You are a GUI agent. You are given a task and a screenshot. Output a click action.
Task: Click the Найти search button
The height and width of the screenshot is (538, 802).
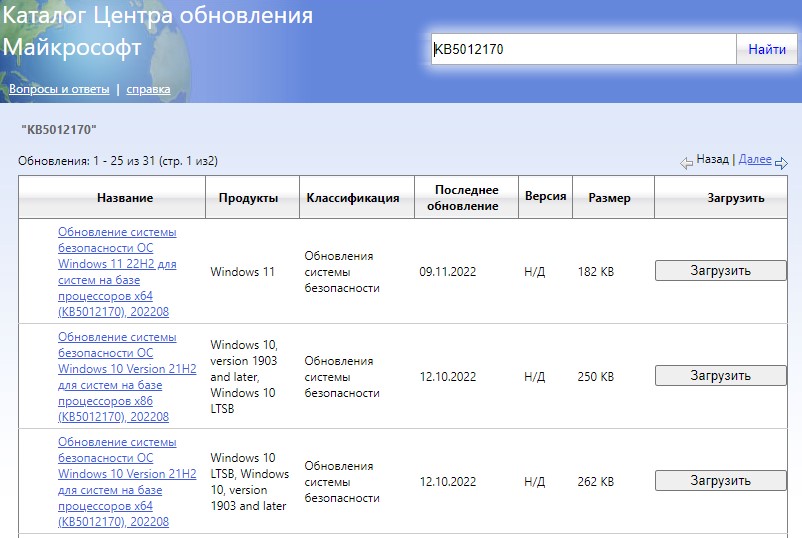pyautogui.click(x=767, y=49)
